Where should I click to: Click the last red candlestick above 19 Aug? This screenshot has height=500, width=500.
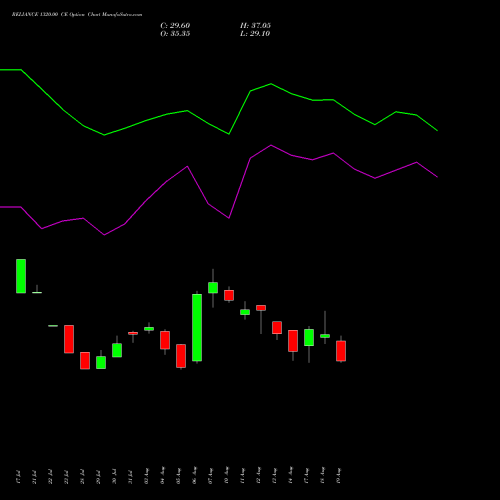pos(341,351)
